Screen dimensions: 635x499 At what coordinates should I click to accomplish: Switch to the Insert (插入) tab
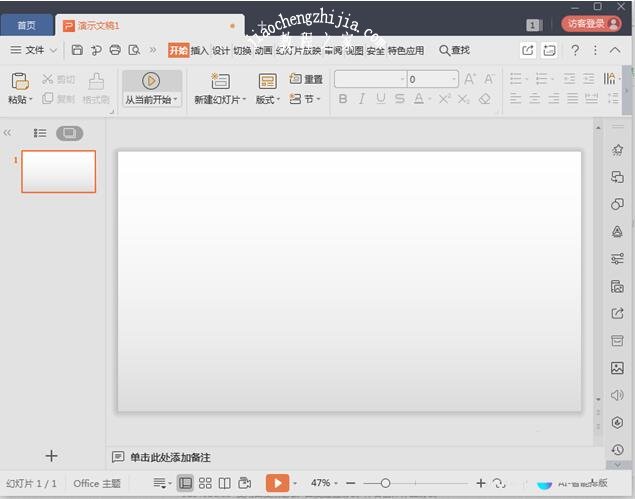[199, 50]
